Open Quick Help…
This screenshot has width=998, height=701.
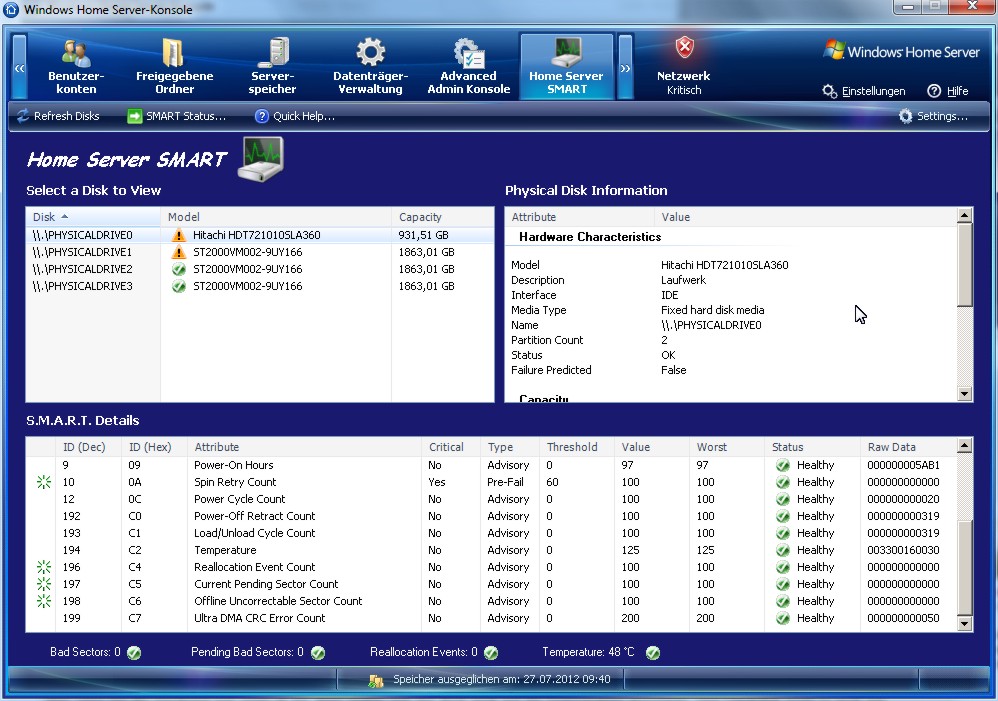click(295, 116)
